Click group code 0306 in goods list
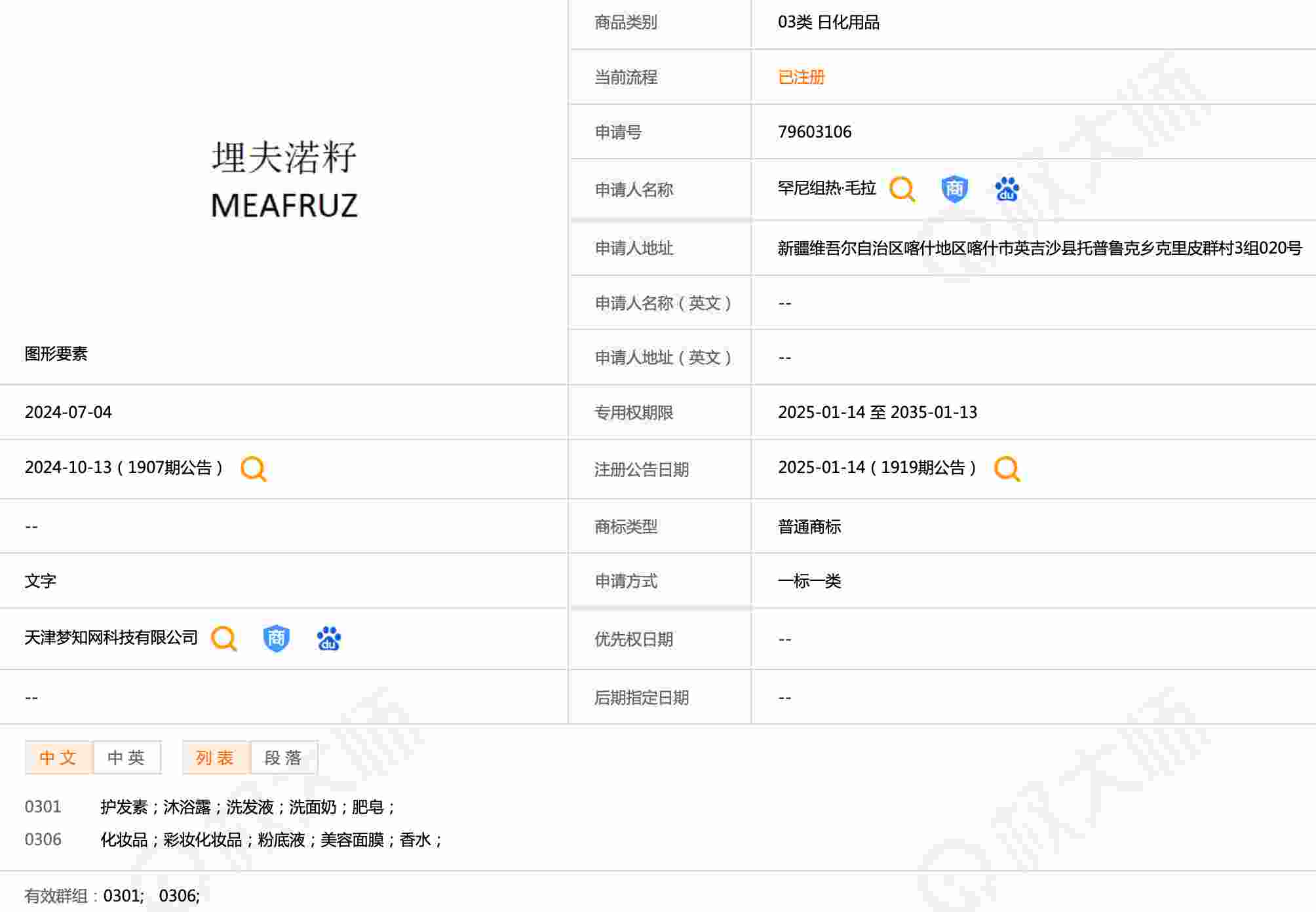The width and height of the screenshot is (1316, 912). click(x=43, y=839)
